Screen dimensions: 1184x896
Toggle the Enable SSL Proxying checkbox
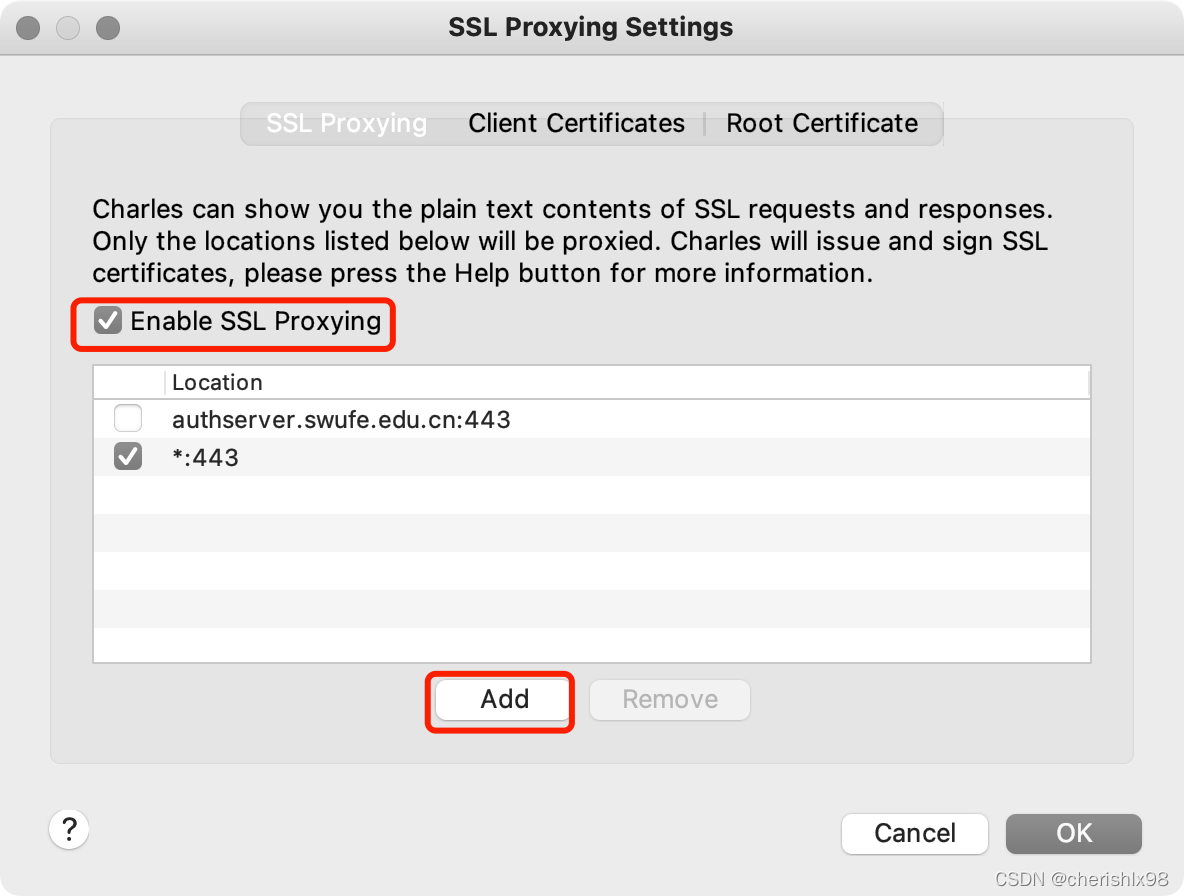(108, 321)
